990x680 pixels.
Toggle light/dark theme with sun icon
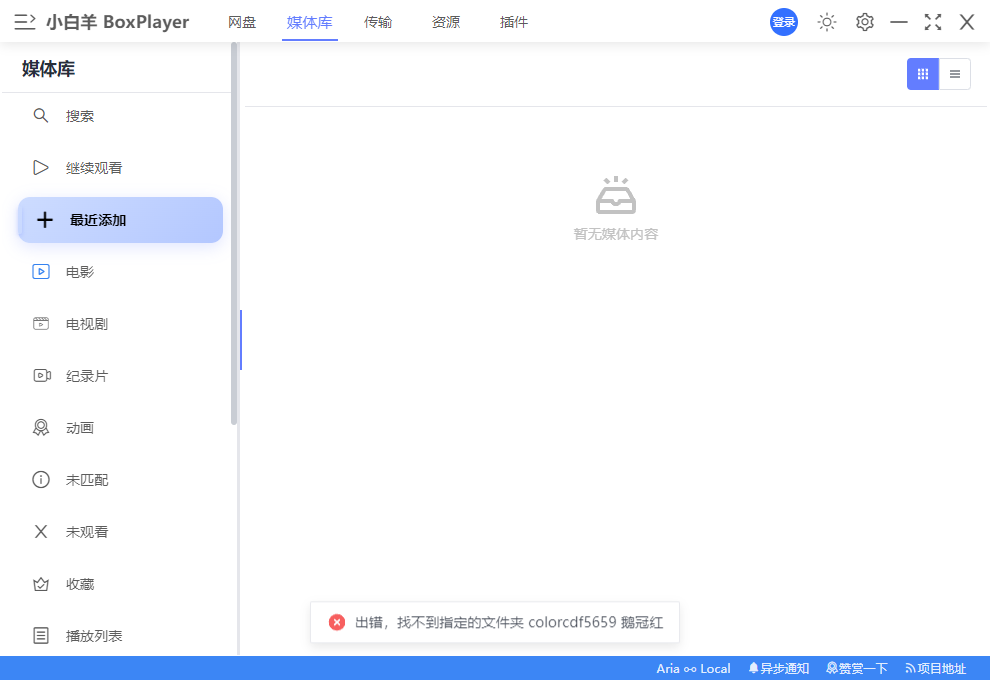tap(826, 21)
